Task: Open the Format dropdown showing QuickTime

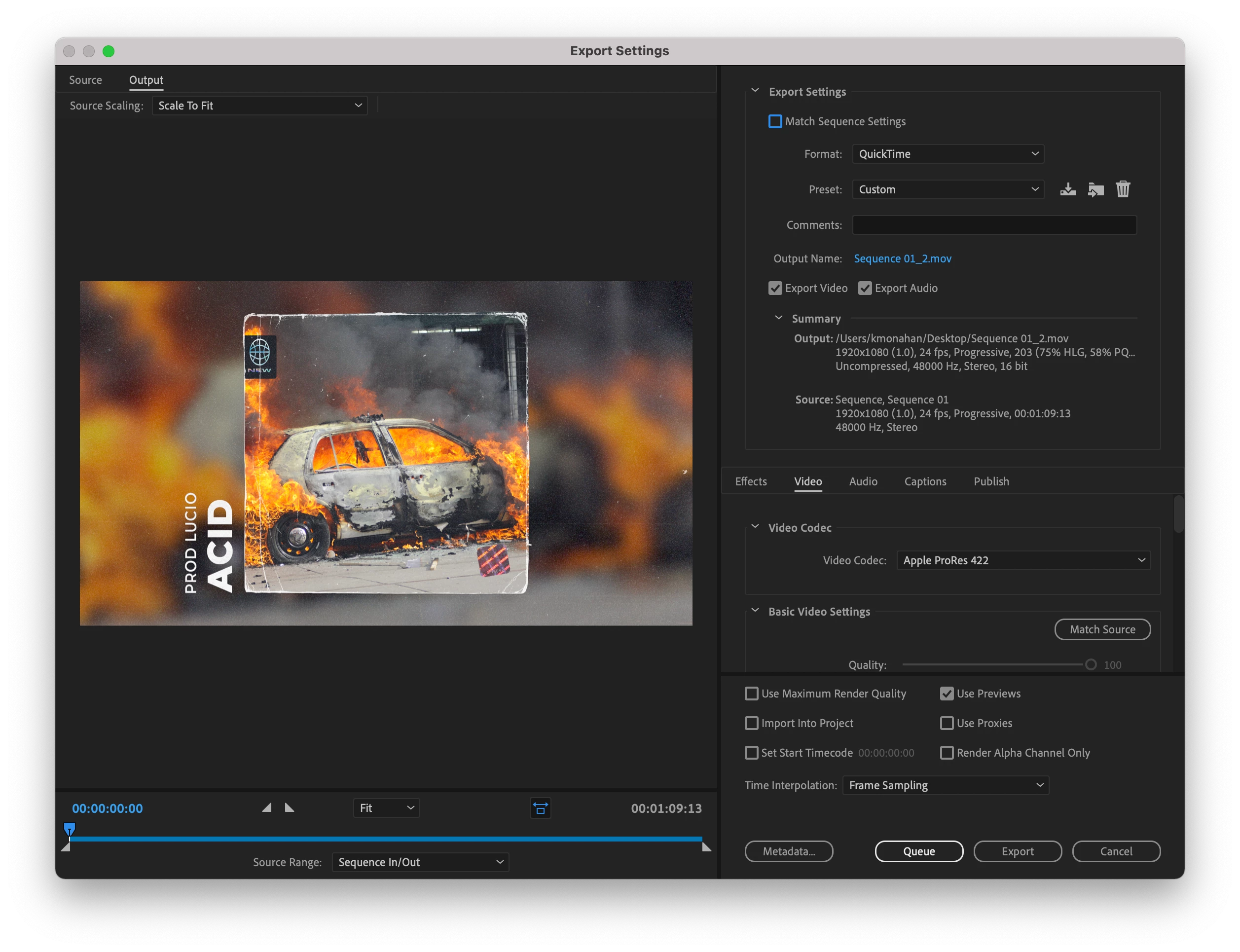Action: click(x=948, y=154)
